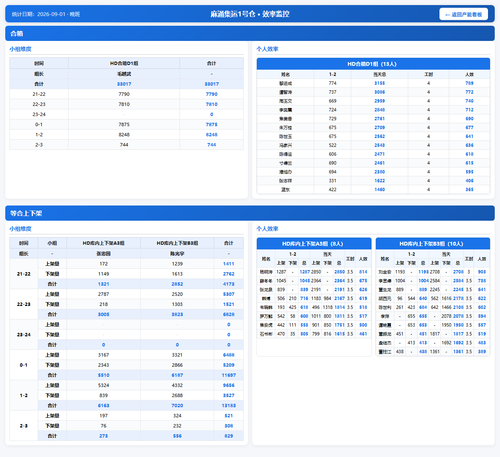
Task: Click plain 7790 in the 21-22 row
Action: 124,94
